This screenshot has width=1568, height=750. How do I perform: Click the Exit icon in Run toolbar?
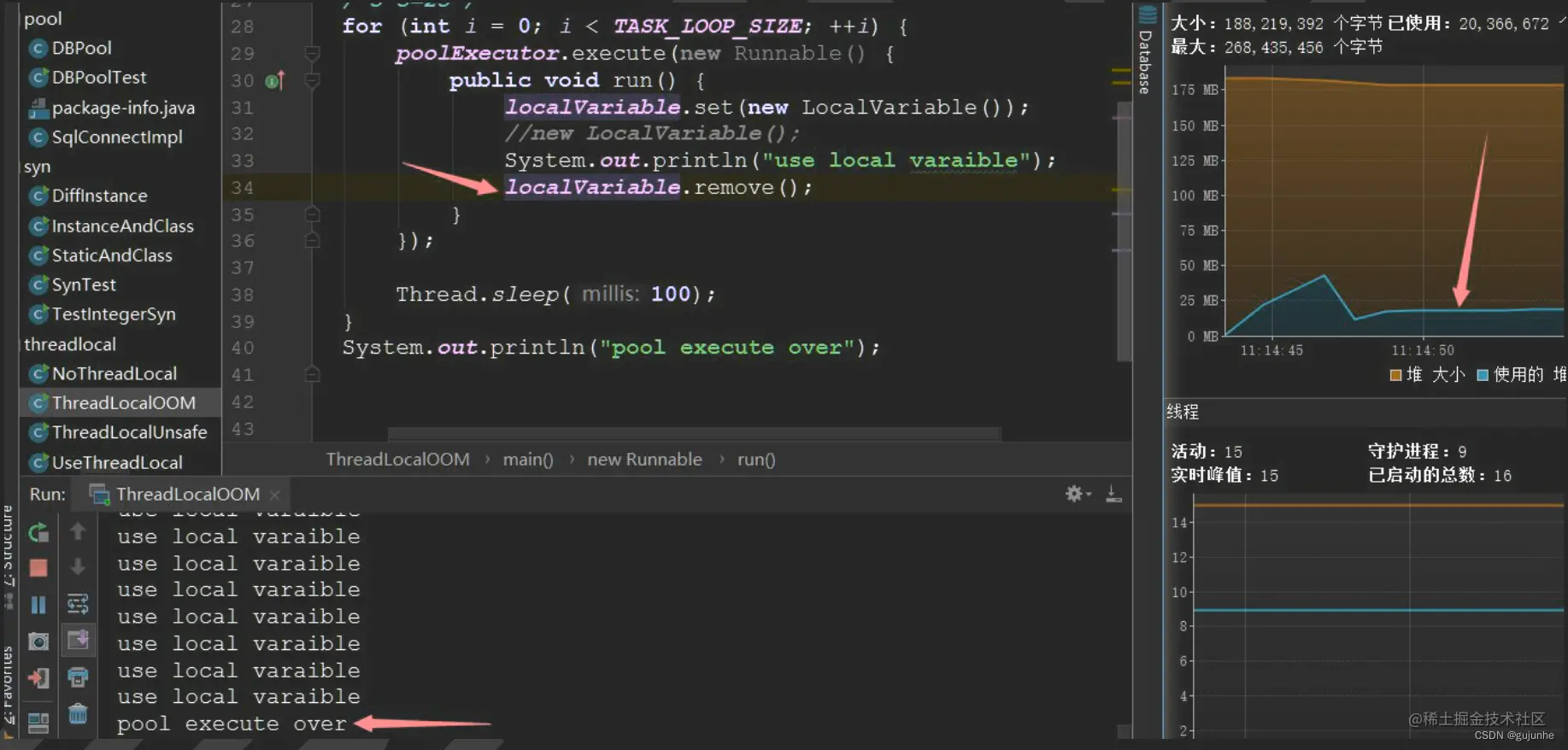click(x=38, y=678)
